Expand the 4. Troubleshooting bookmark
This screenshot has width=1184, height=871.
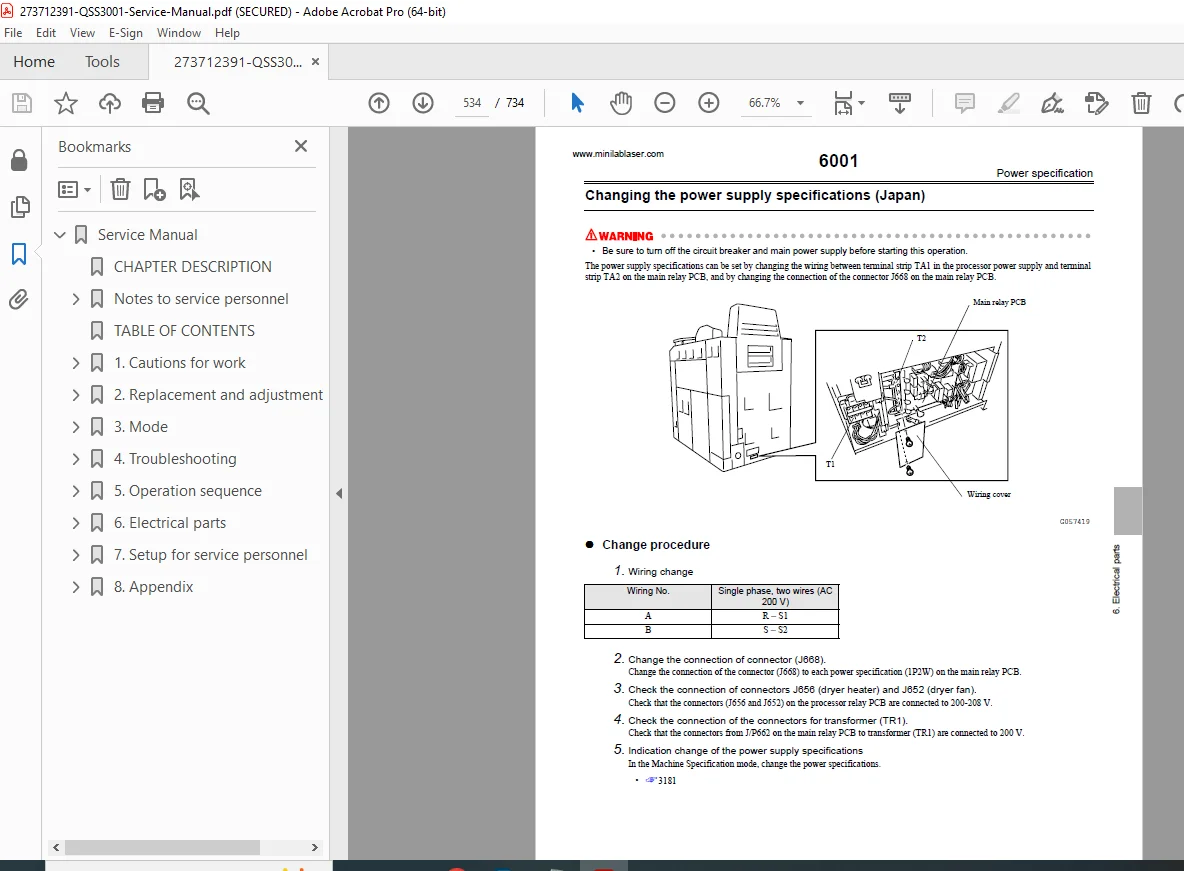[76, 459]
